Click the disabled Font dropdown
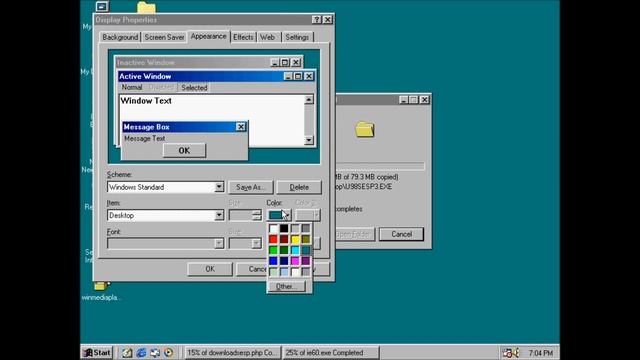640x360 pixels. (x=166, y=244)
